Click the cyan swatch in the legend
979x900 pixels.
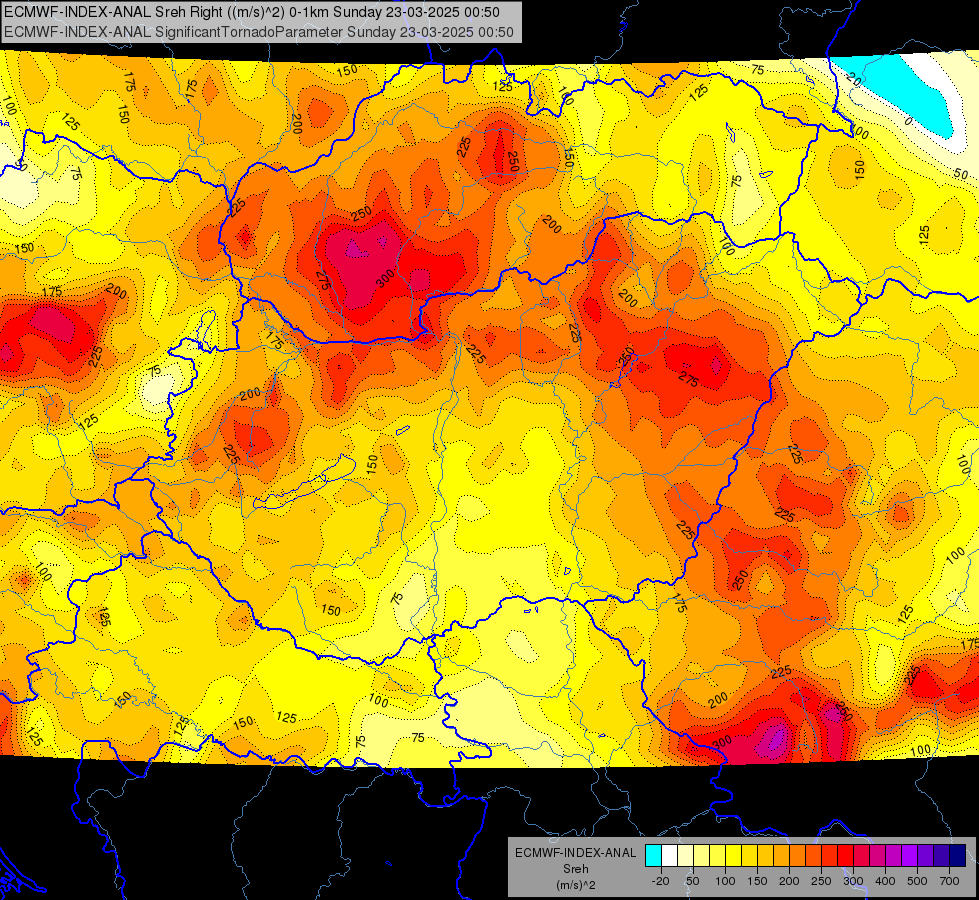point(652,855)
